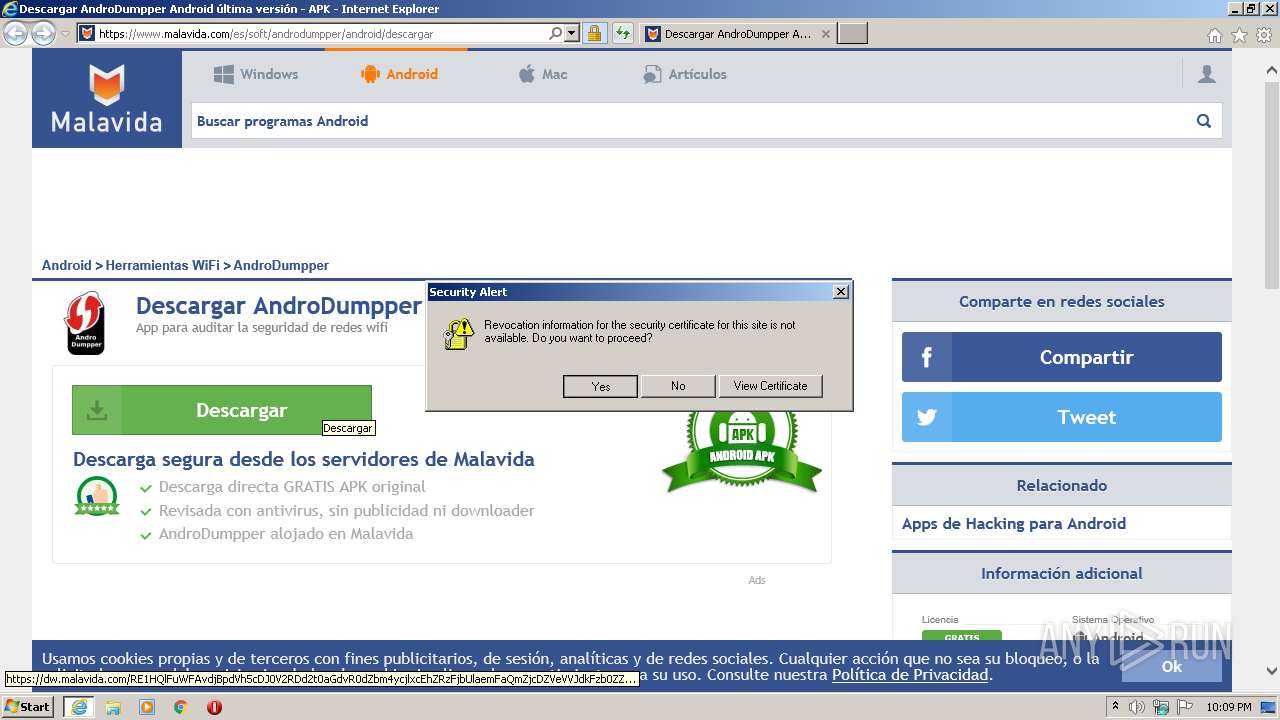This screenshot has width=1280, height=720.
Task: Click the taskbar clock 10:09 PM
Action: pyautogui.click(x=1229, y=707)
